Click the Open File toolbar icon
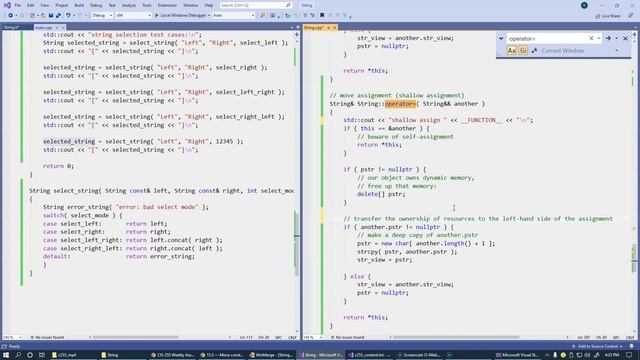The height and width of the screenshot is (360, 640). click(43, 16)
